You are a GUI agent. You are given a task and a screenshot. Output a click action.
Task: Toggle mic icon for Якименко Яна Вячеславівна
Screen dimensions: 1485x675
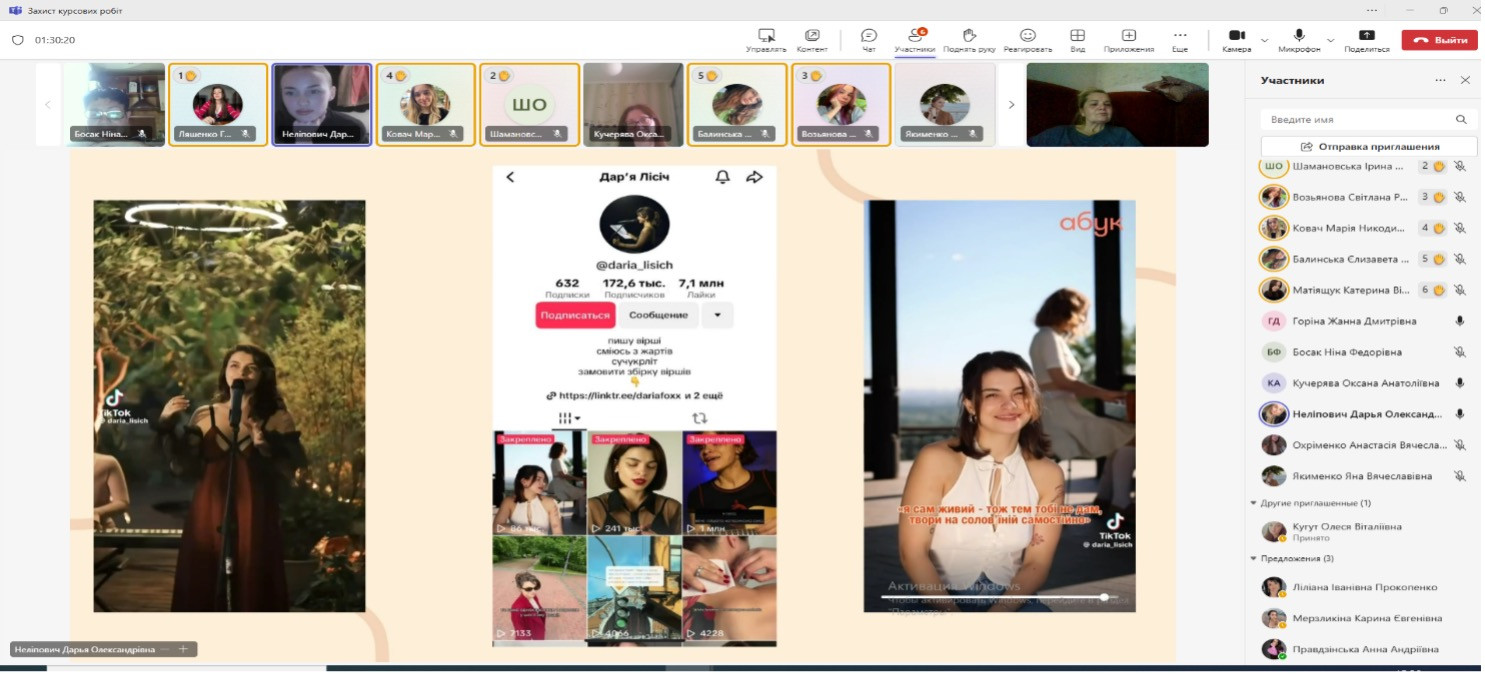[1460, 476]
